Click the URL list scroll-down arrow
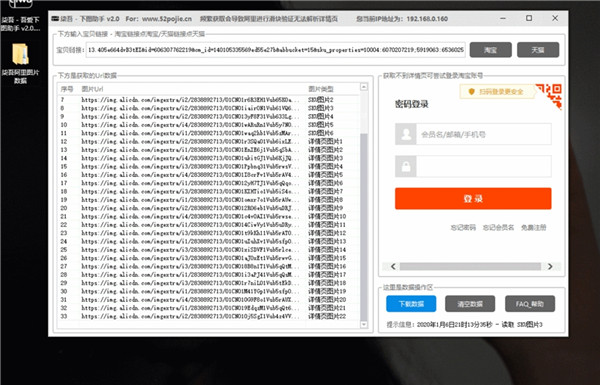The width and height of the screenshot is (600, 385). click(x=364, y=325)
